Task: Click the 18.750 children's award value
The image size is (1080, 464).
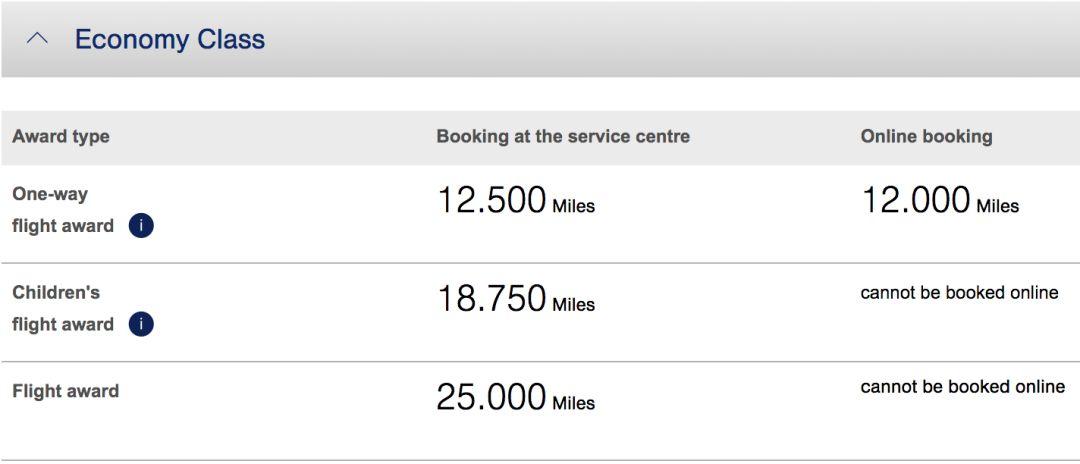Action: click(x=492, y=299)
